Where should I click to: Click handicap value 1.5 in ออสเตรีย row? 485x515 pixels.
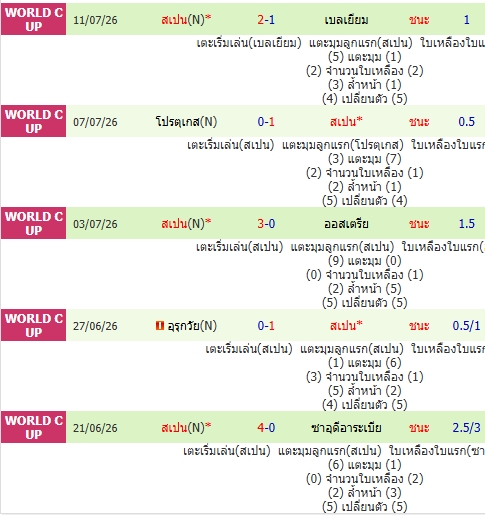click(467, 224)
